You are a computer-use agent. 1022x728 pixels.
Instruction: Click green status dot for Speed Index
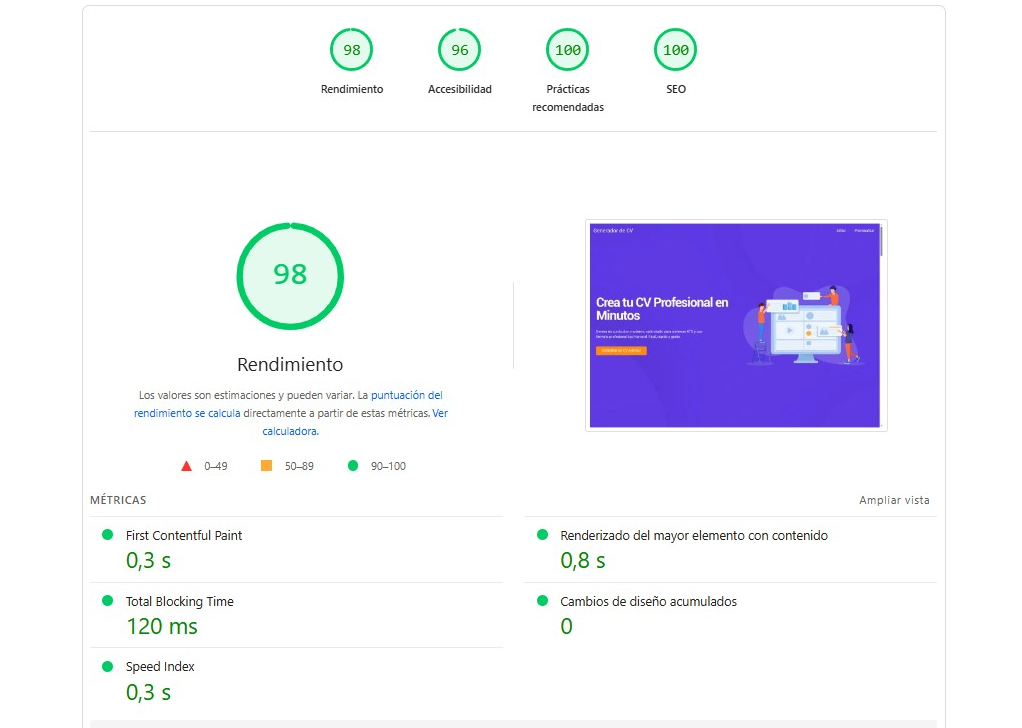click(x=108, y=666)
